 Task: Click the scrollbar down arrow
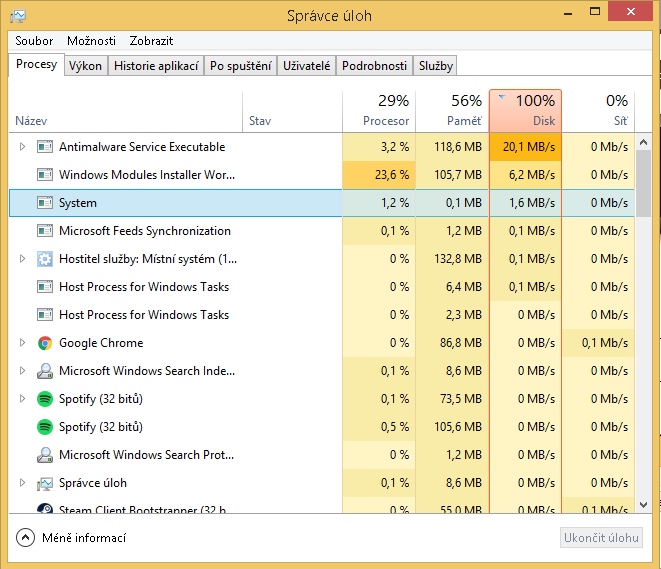643,505
